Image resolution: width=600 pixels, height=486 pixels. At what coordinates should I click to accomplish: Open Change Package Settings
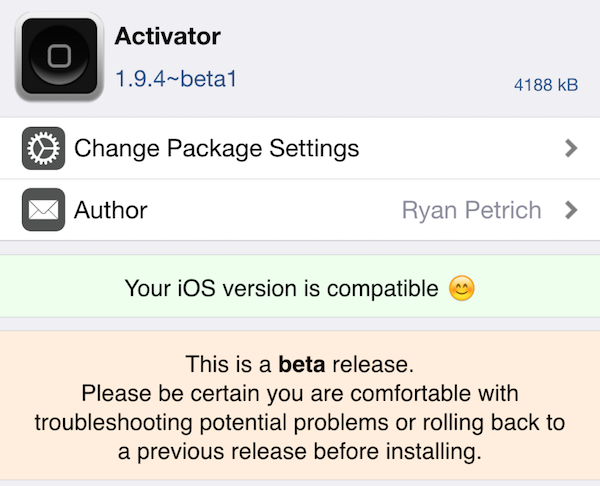pyautogui.click(x=216, y=149)
